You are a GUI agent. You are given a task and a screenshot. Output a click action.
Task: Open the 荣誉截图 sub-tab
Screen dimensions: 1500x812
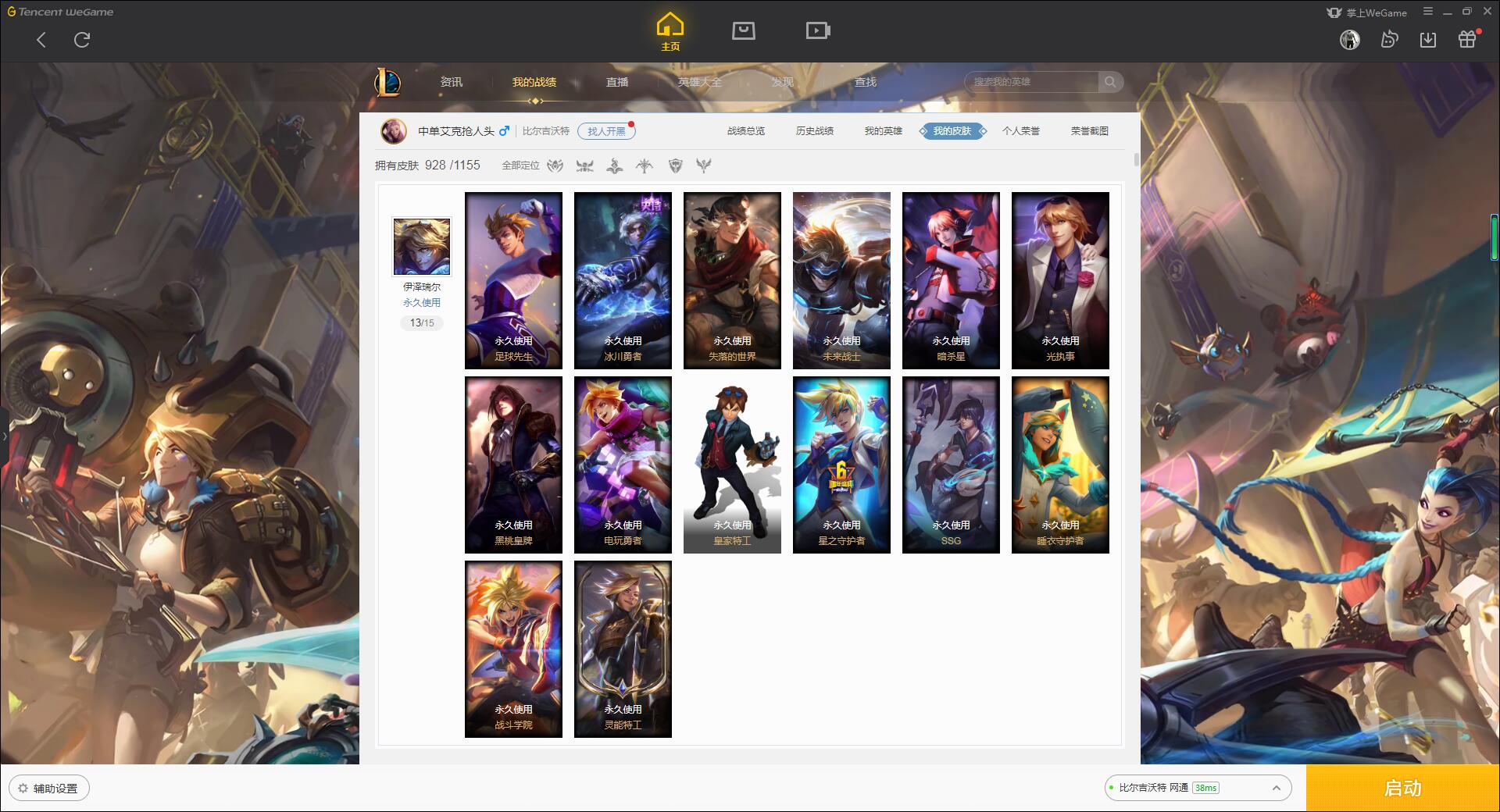tap(1090, 131)
